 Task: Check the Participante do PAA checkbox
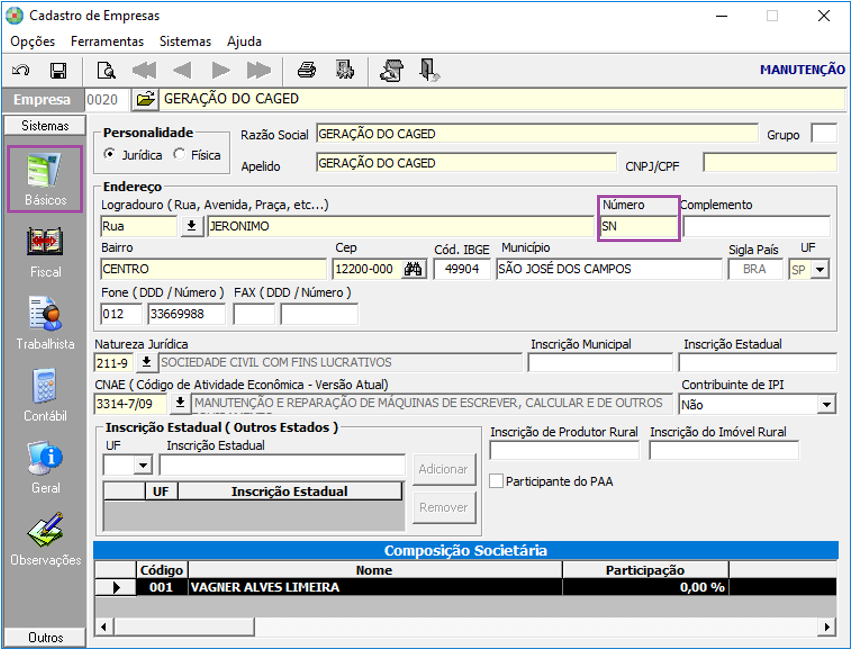[496, 481]
